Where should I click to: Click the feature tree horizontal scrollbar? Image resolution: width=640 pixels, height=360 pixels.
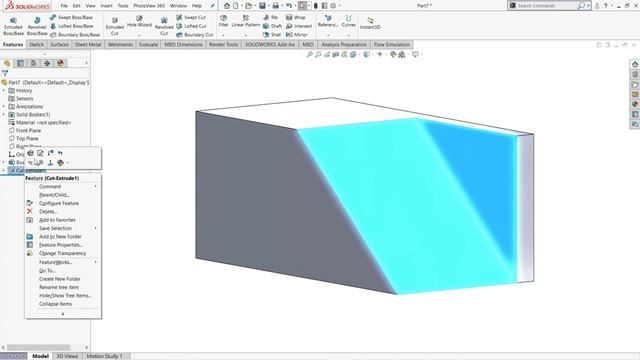[x=39, y=347]
